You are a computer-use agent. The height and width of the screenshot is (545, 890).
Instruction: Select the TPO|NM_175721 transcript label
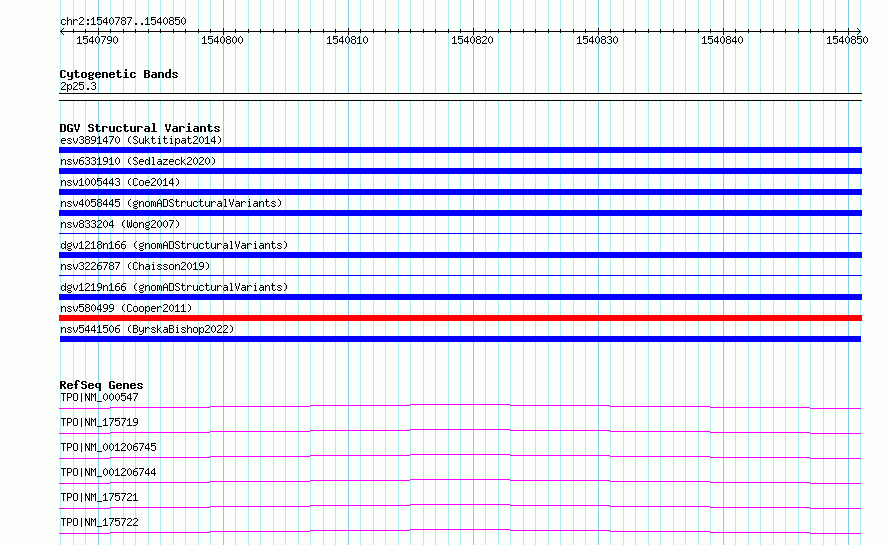(x=99, y=497)
